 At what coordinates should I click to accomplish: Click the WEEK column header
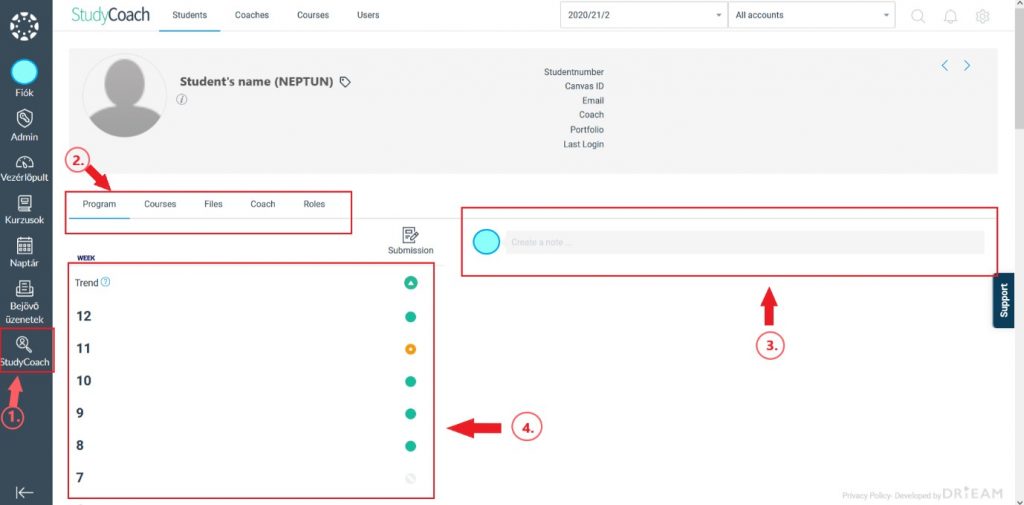coord(86,258)
